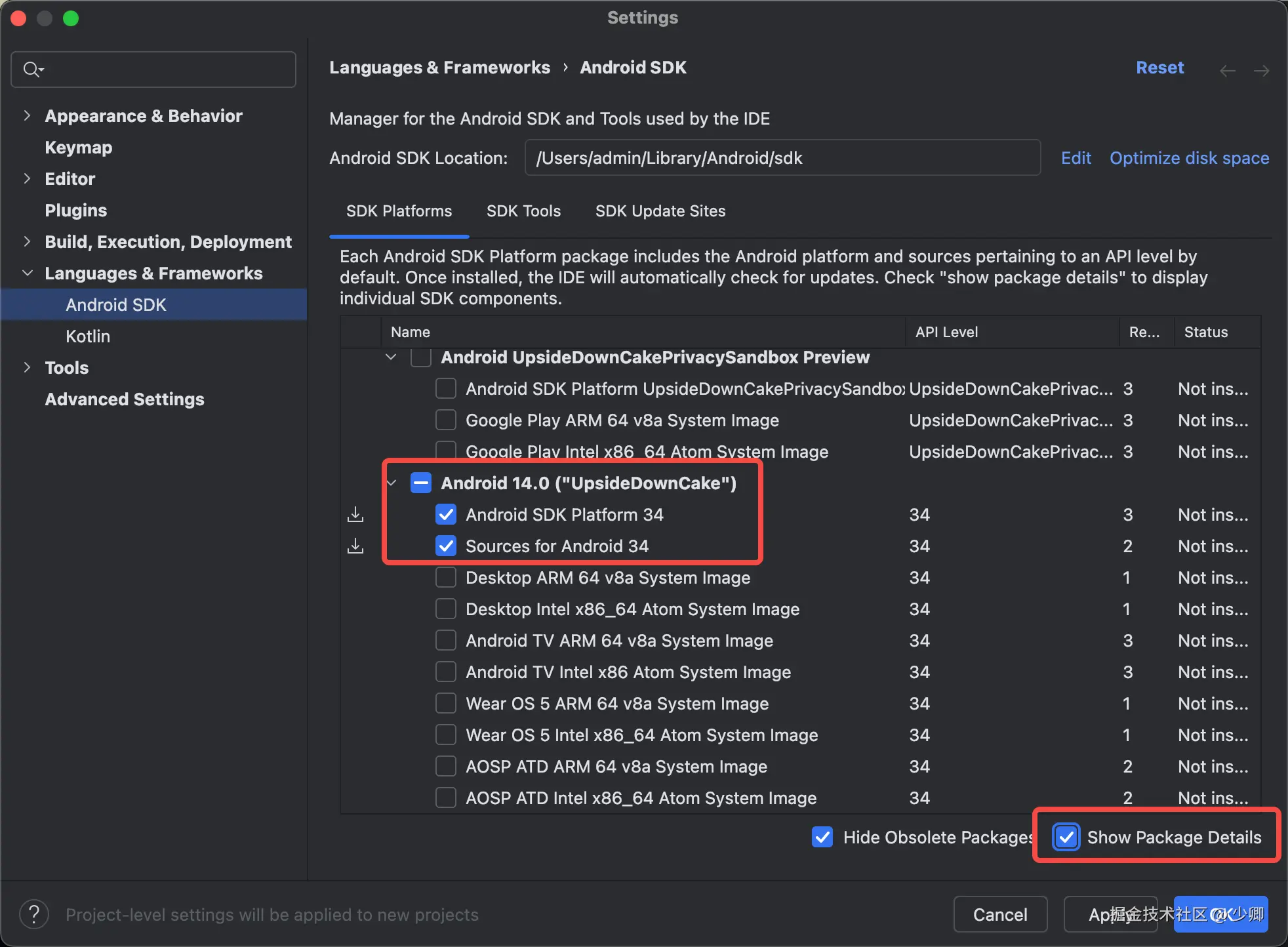Viewport: 1288px width, 947px height.
Task: Switch to the SDK Tools tab
Action: 523,211
